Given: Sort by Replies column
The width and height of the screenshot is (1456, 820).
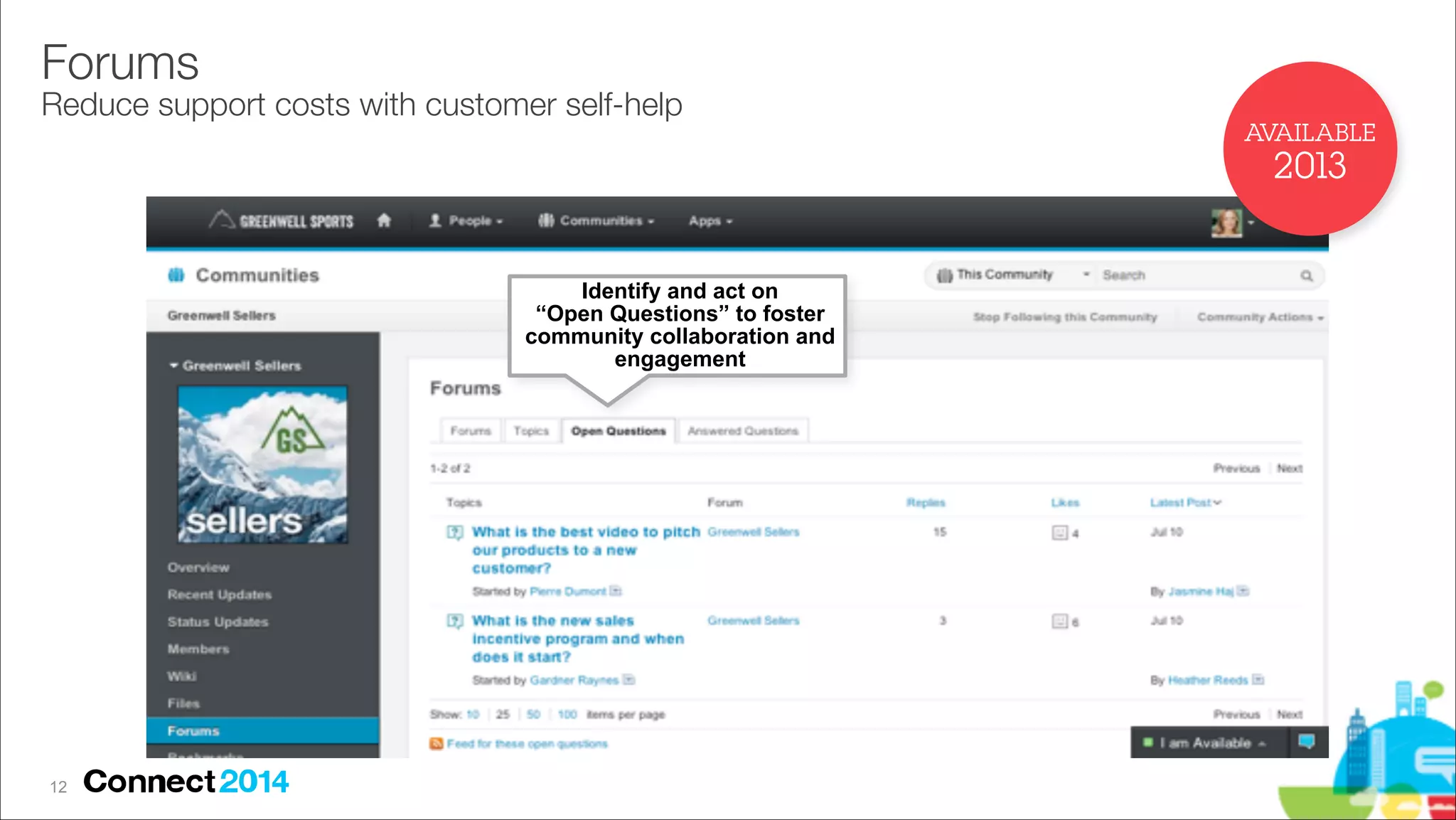Looking at the screenshot, I should click(x=926, y=503).
